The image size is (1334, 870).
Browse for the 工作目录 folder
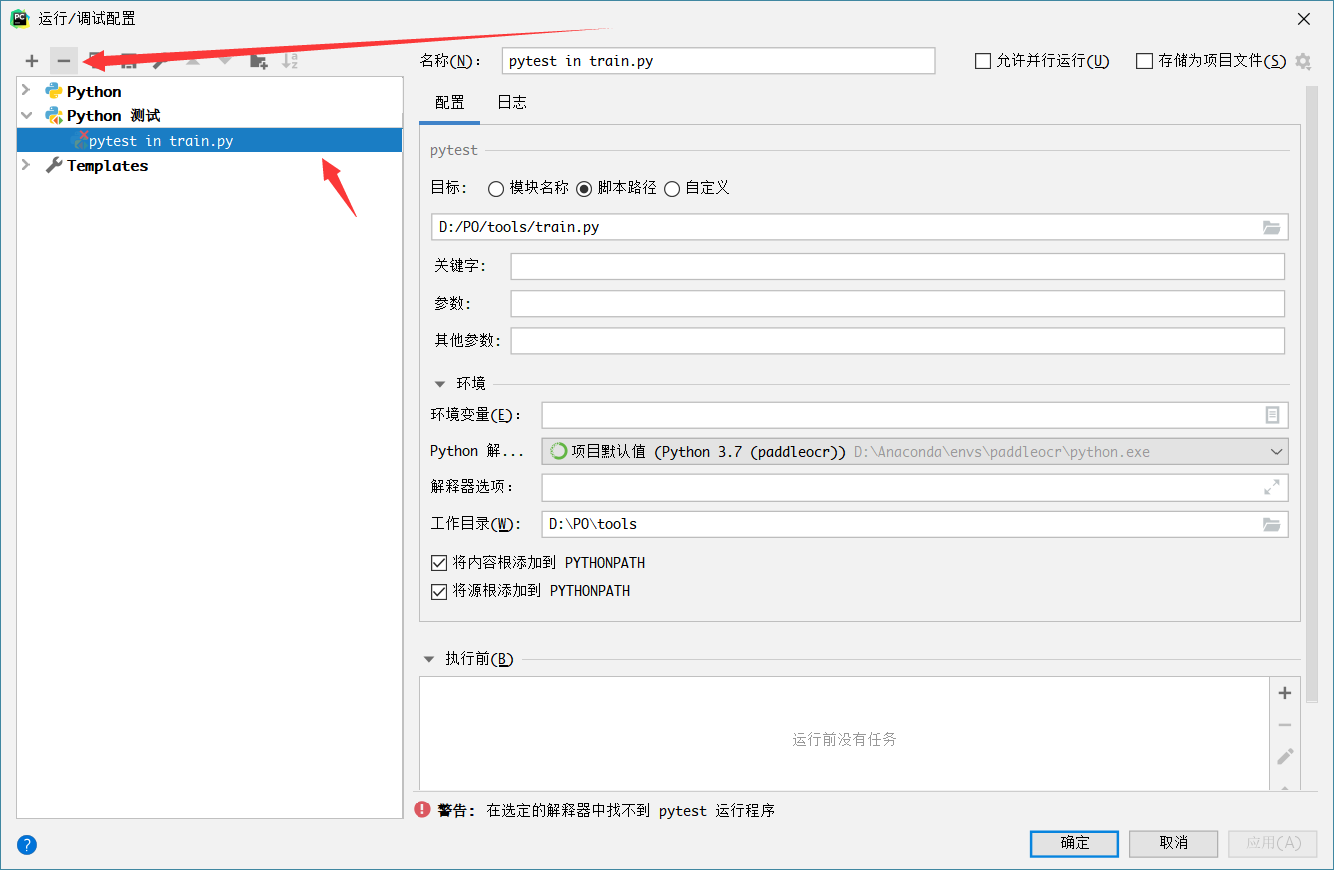tap(1271, 524)
